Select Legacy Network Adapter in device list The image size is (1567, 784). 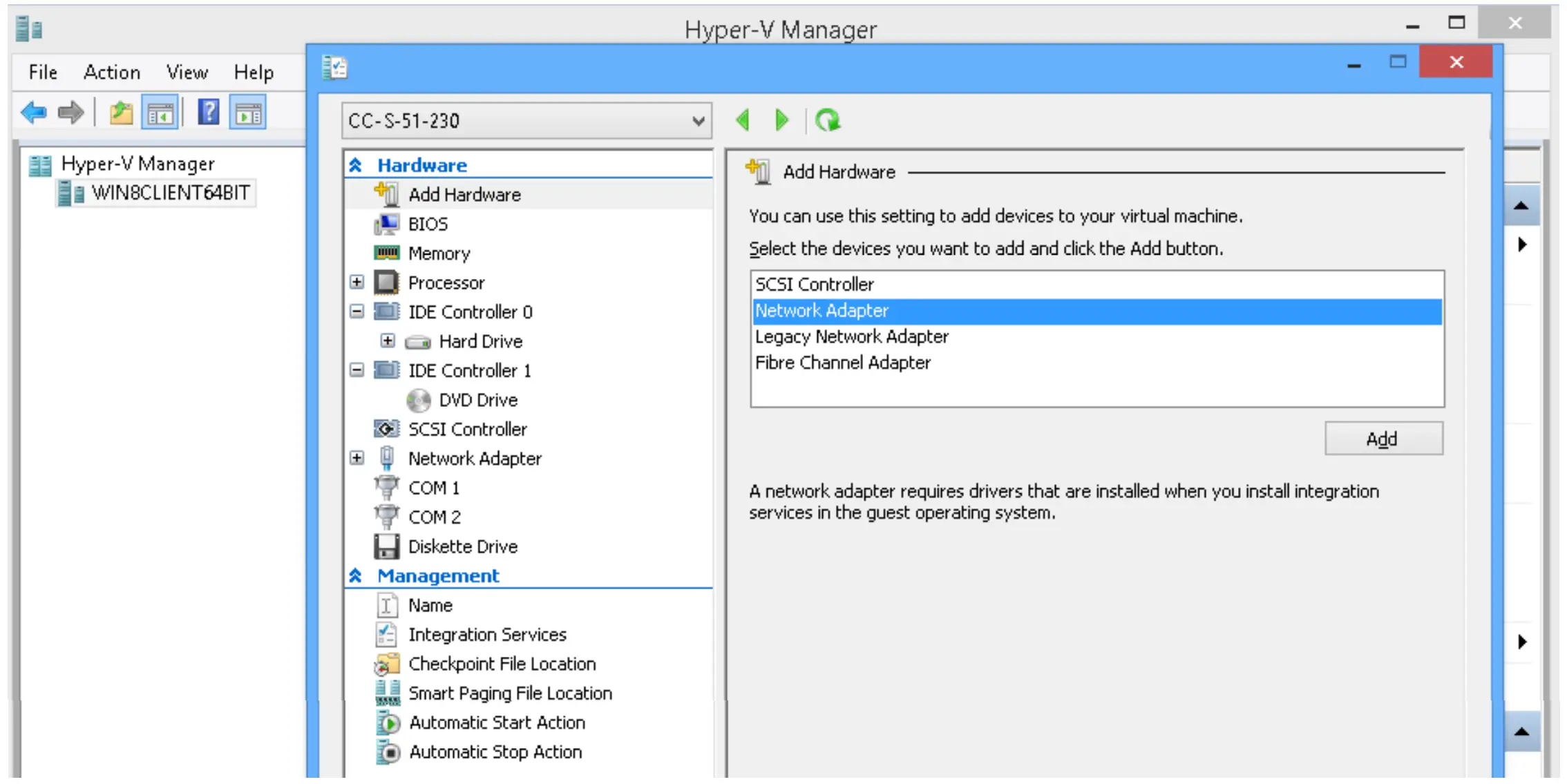[x=851, y=337]
